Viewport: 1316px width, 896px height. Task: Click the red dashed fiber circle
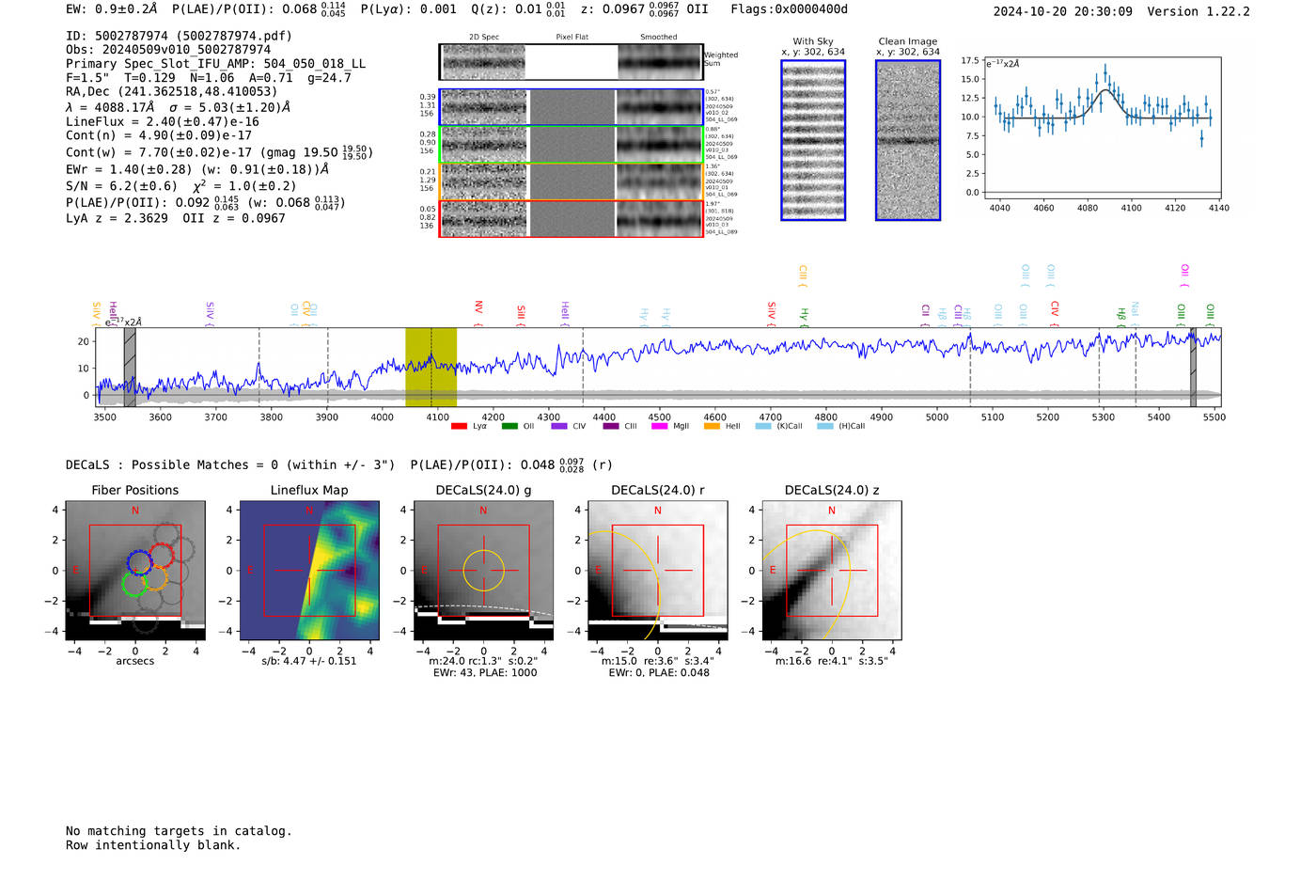[x=162, y=556]
